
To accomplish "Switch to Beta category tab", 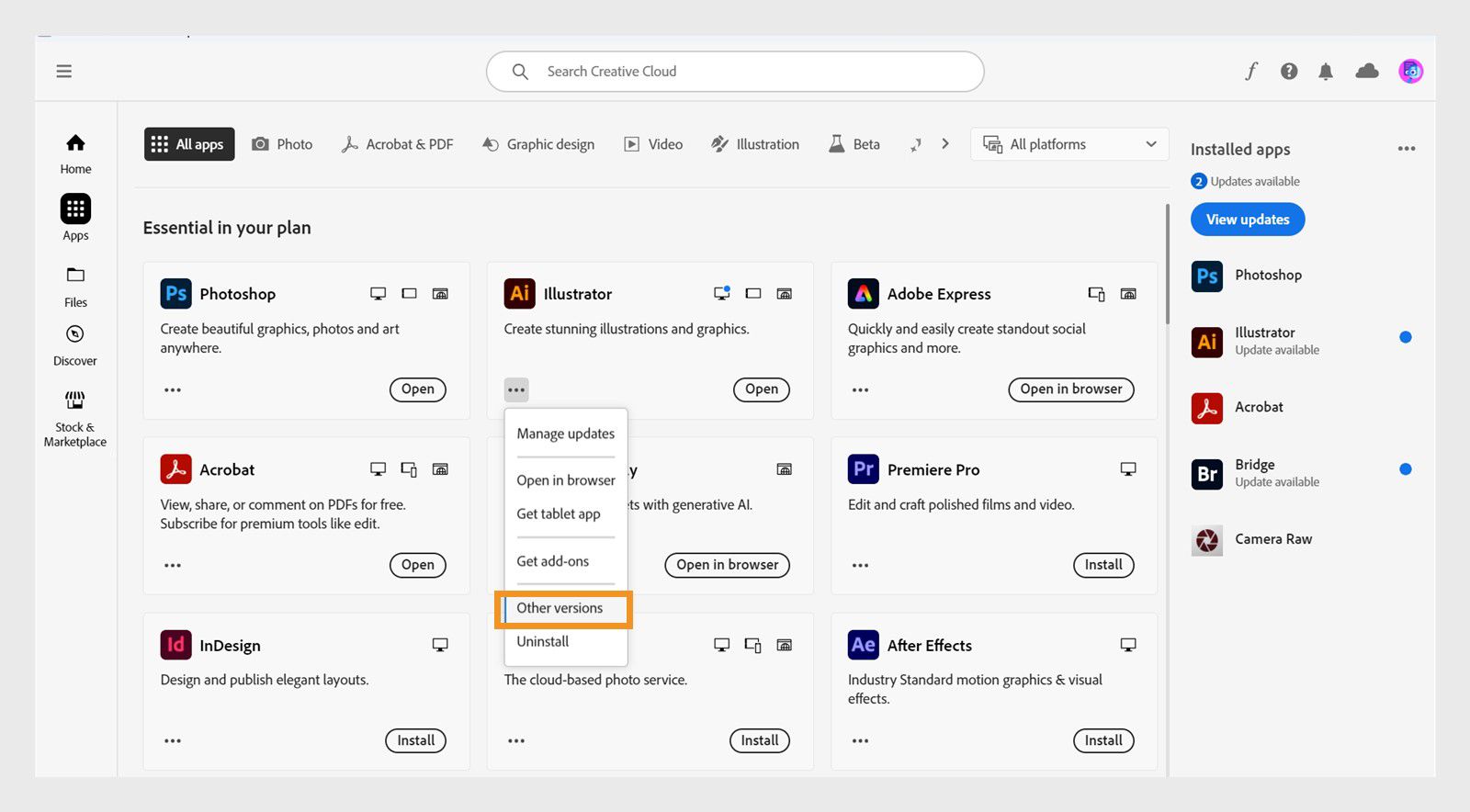I will (x=854, y=144).
